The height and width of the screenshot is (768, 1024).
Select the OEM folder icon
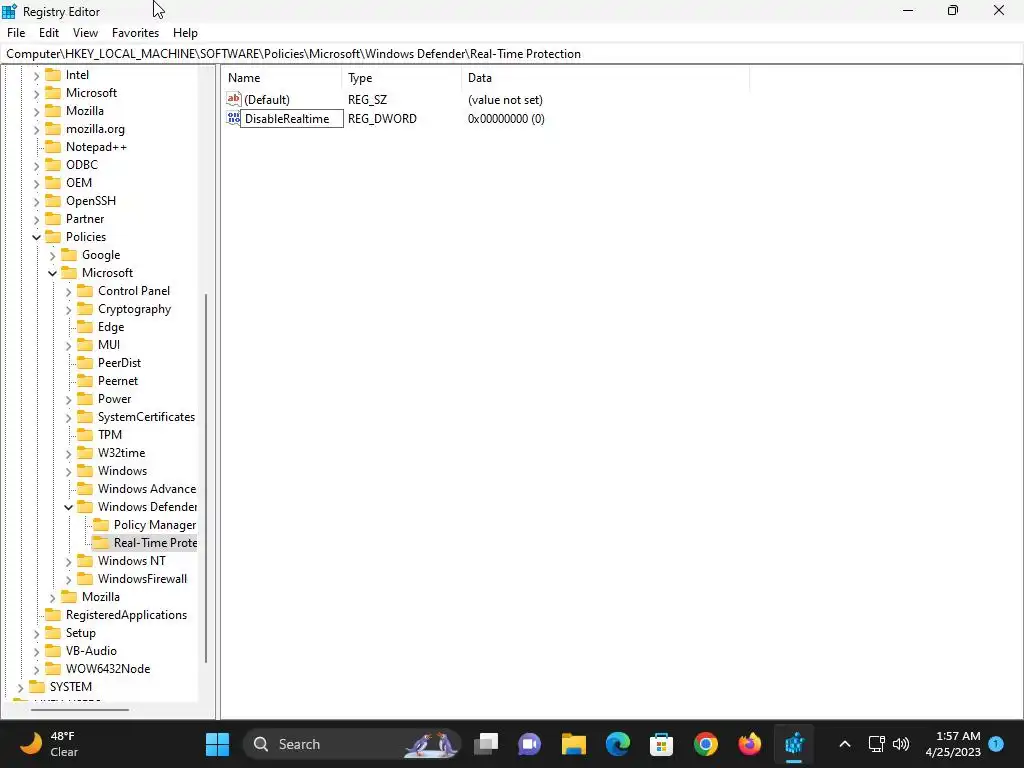[53, 182]
